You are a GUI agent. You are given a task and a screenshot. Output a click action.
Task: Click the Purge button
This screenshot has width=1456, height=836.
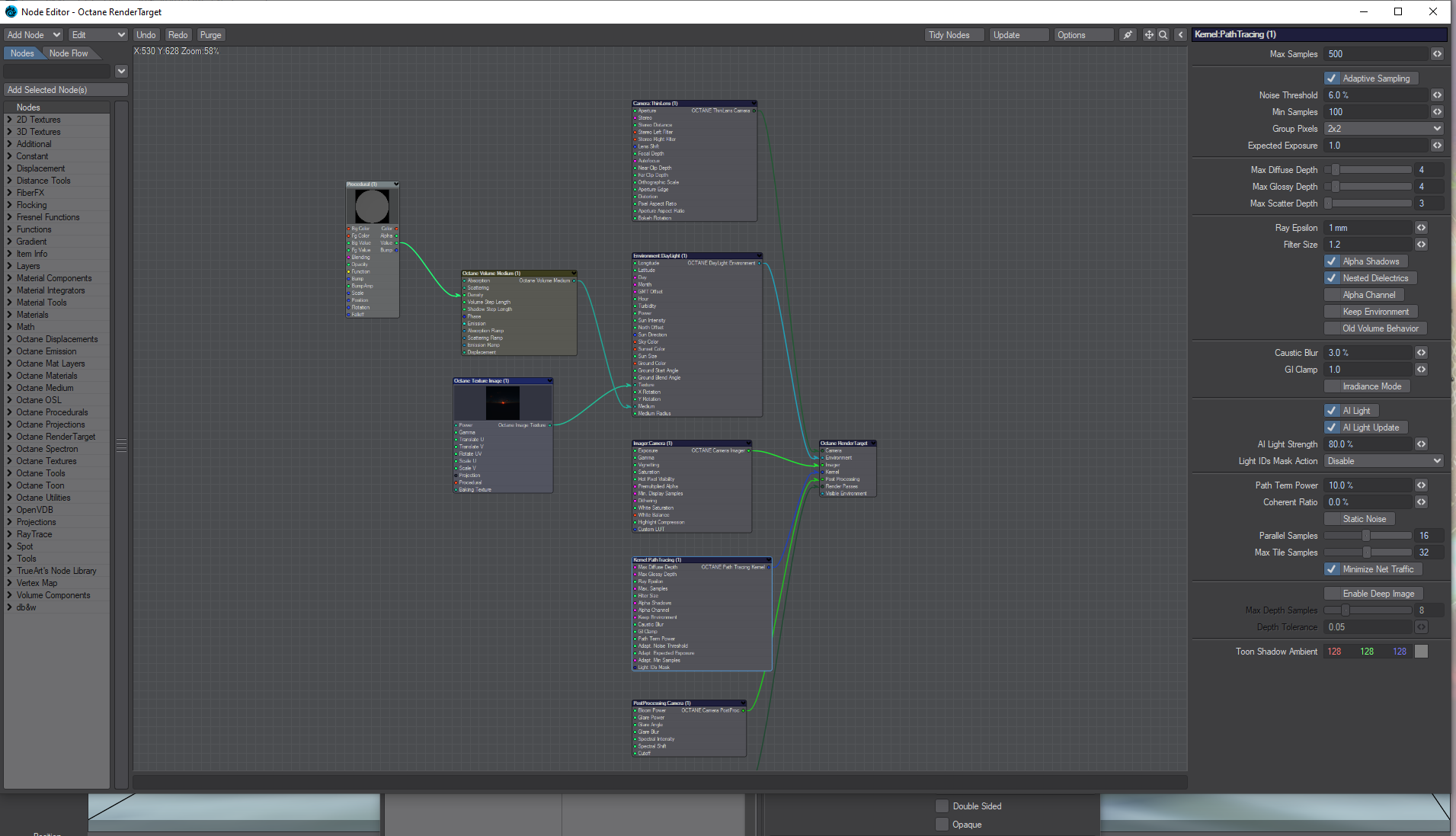pos(211,35)
